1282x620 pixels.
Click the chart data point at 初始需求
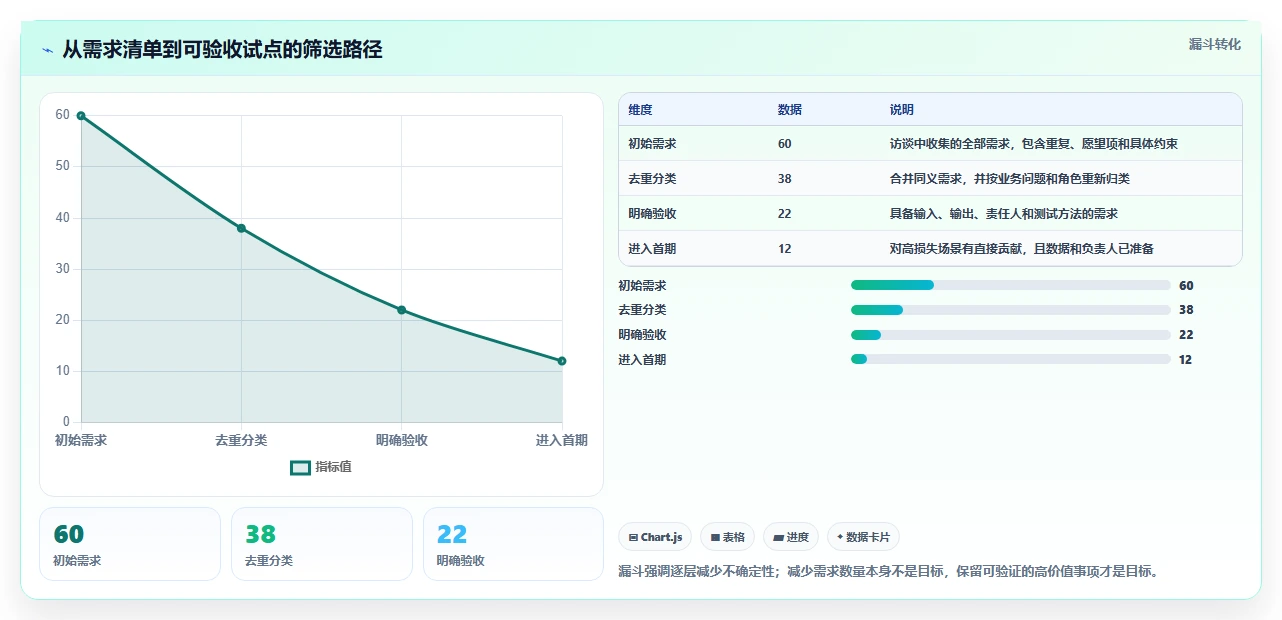pyautogui.click(x=81, y=116)
